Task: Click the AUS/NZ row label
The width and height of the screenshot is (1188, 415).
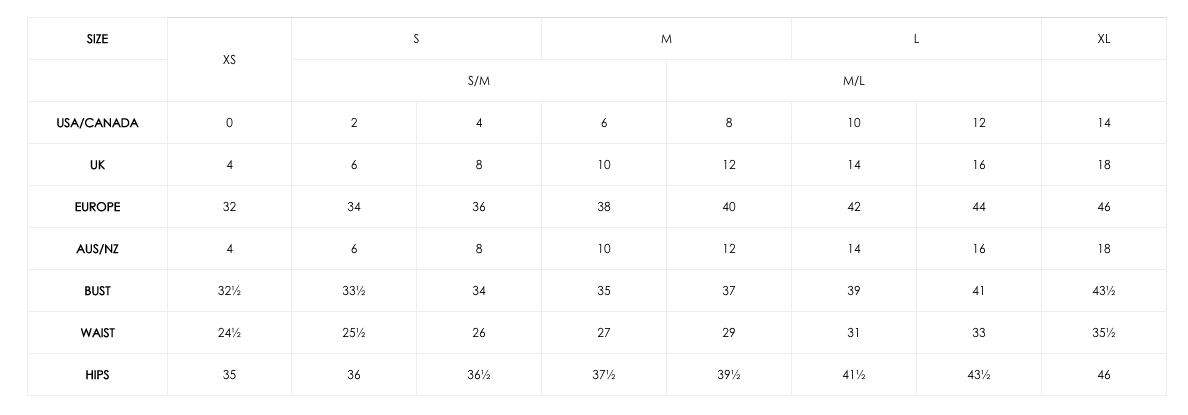Action: [97, 248]
